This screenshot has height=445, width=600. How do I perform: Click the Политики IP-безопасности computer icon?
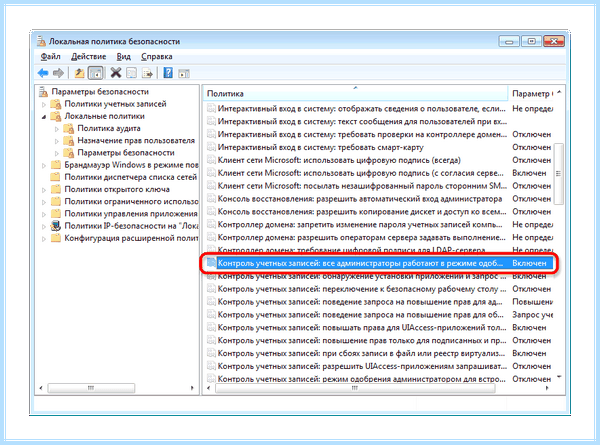point(56,226)
